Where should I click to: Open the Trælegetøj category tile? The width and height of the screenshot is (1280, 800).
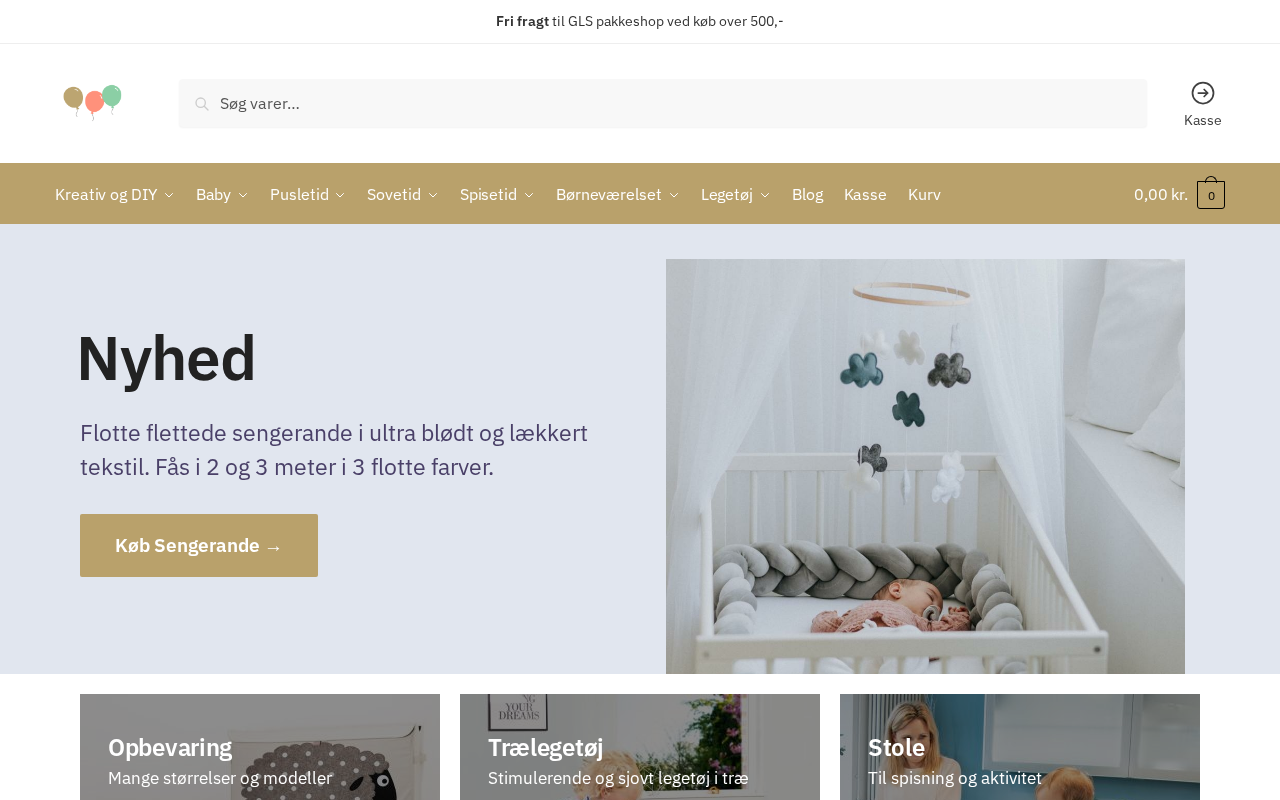click(640, 747)
